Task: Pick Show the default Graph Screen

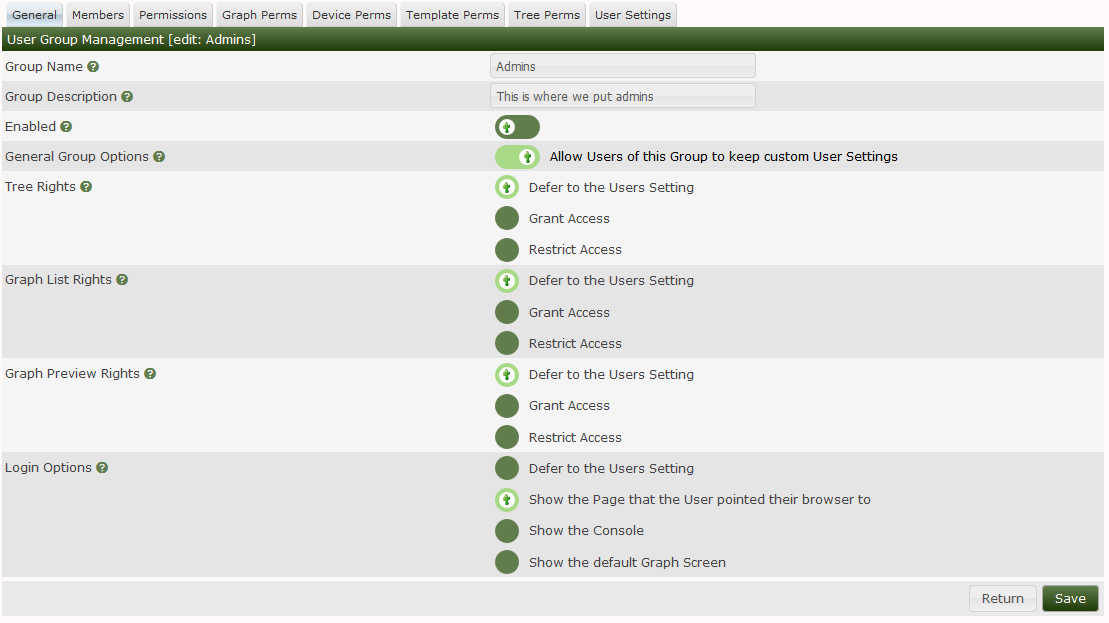Action: click(507, 562)
